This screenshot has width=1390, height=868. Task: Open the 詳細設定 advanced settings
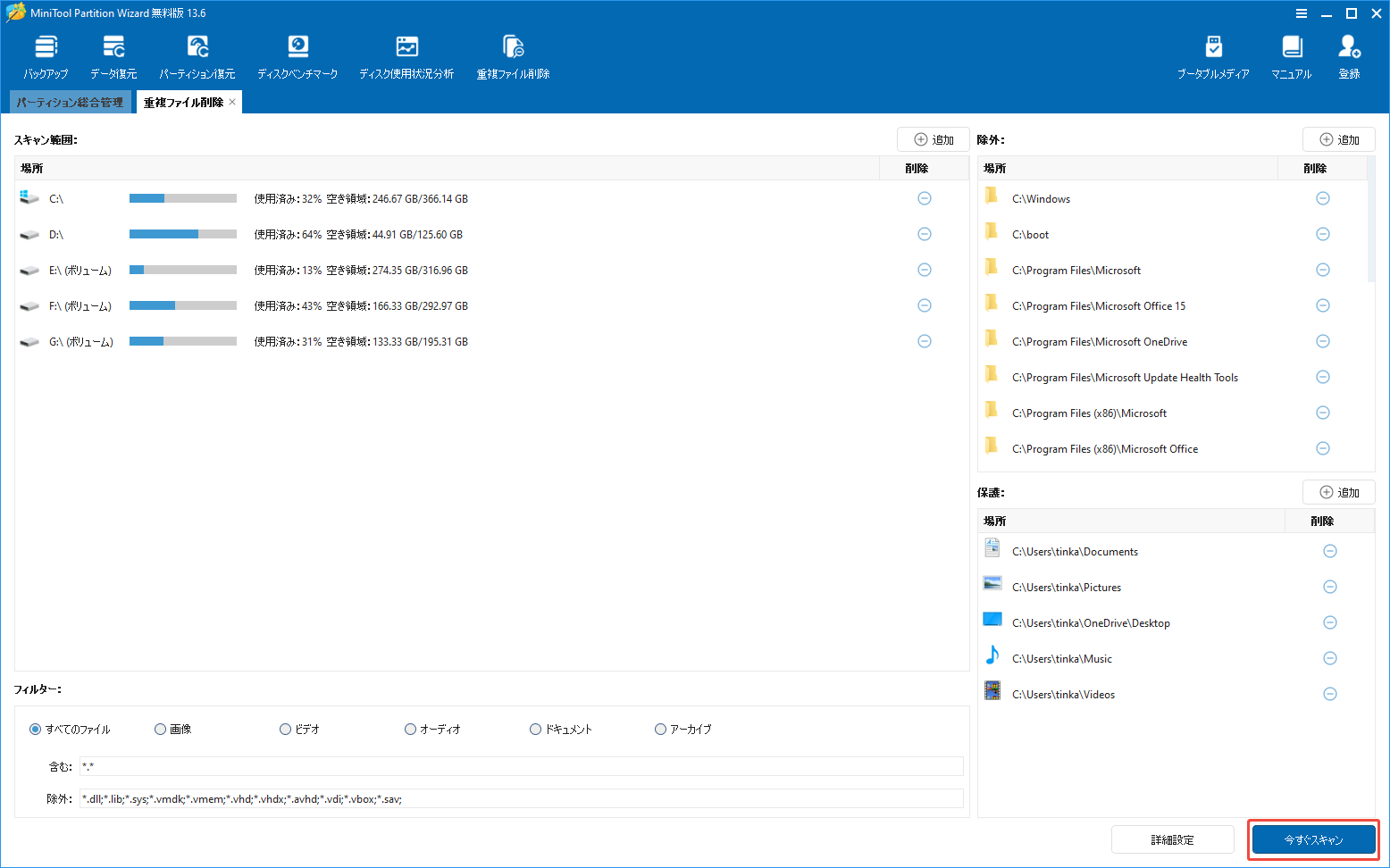point(1172,839)
